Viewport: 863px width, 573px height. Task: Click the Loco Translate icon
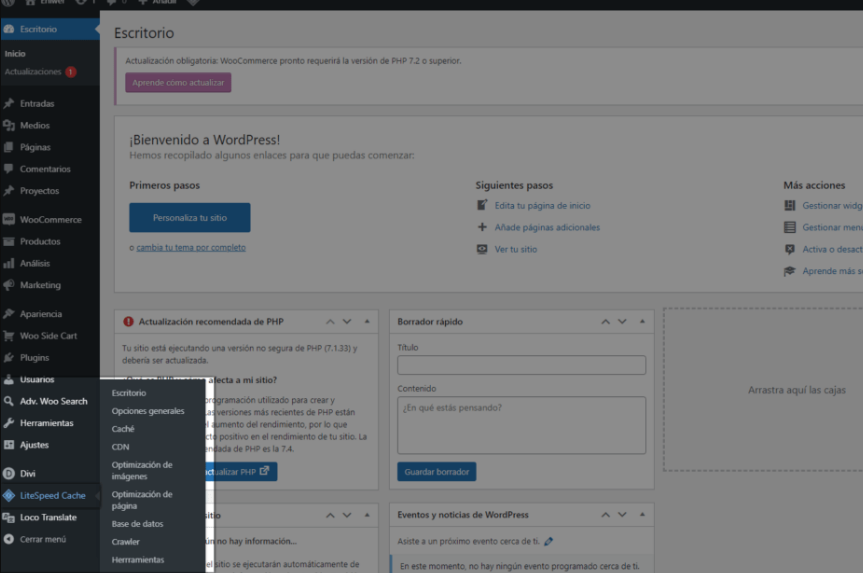click(9, 517)
